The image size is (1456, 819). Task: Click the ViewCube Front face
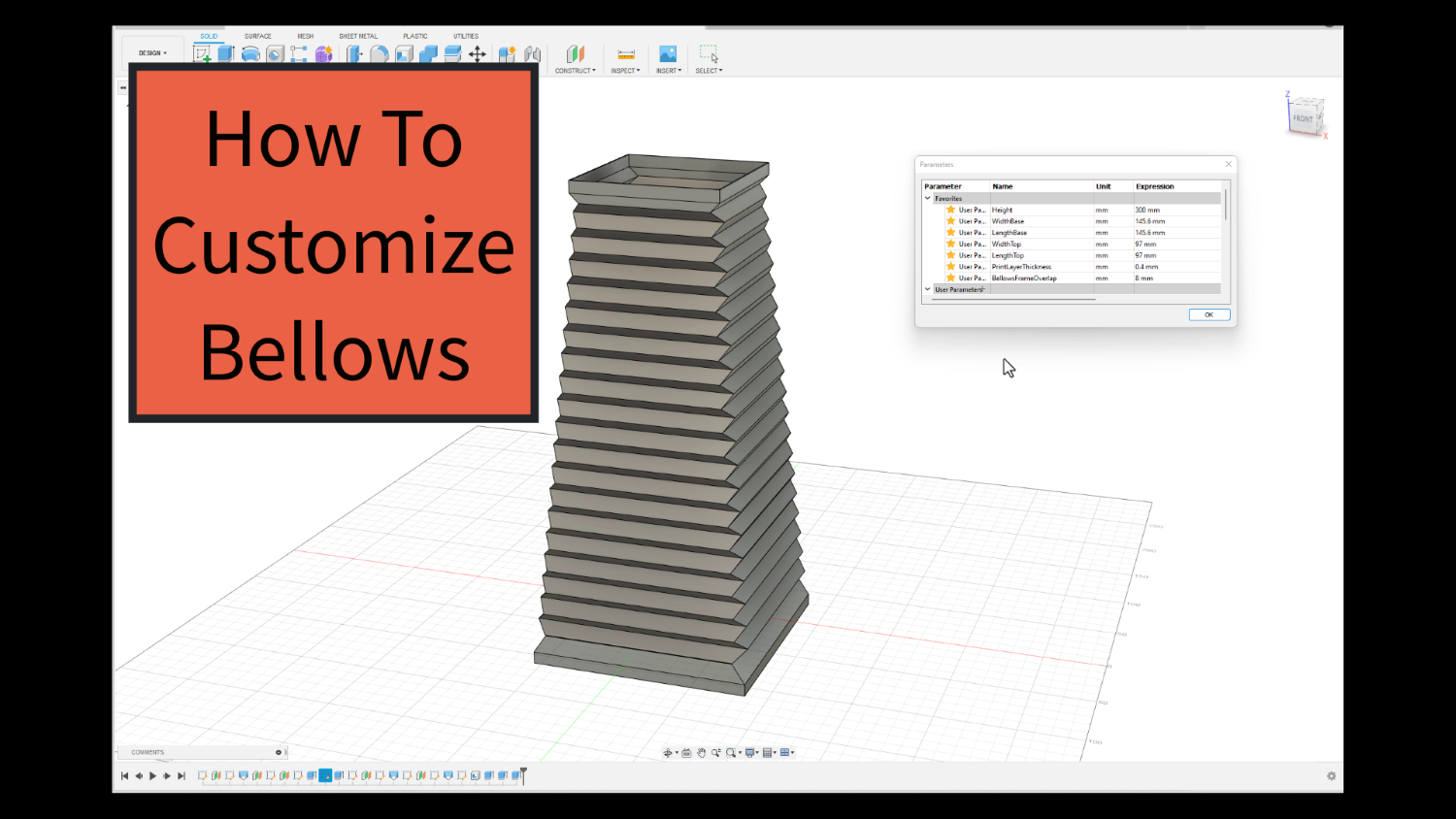pos(1303,118)
